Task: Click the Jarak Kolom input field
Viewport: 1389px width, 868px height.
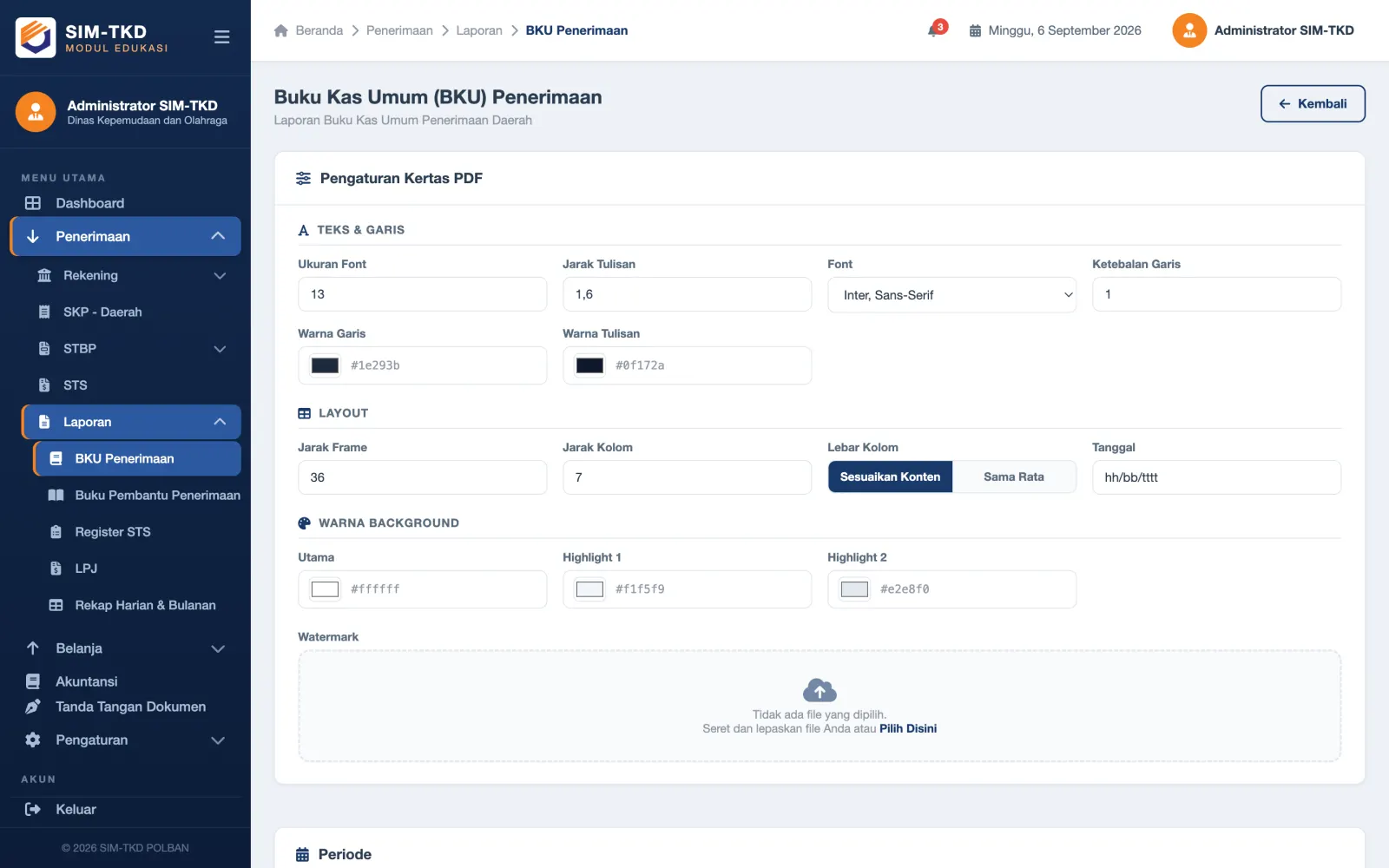Action: click(687, 477)
